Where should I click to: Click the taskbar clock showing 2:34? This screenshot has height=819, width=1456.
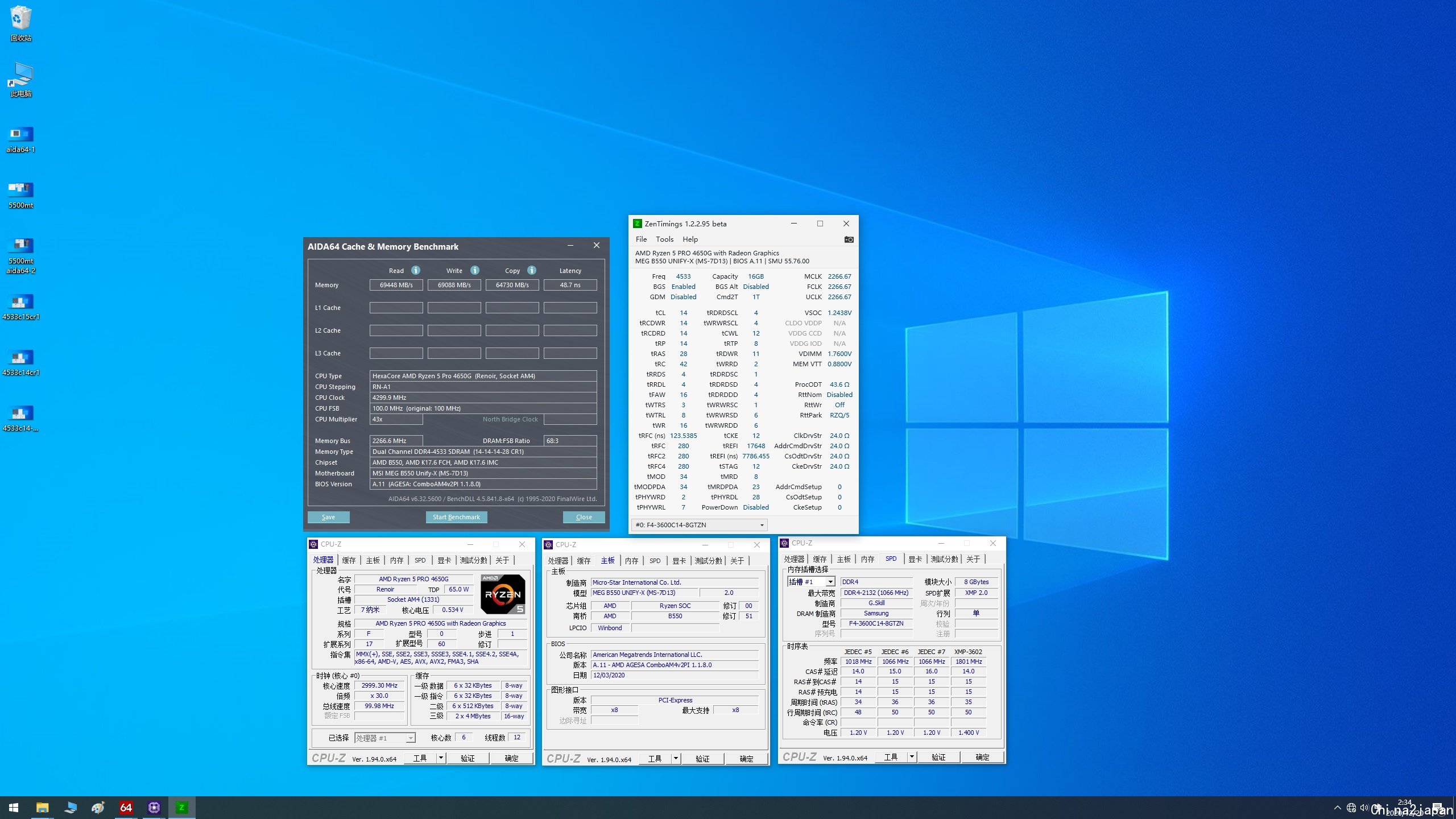(1404, 803)
